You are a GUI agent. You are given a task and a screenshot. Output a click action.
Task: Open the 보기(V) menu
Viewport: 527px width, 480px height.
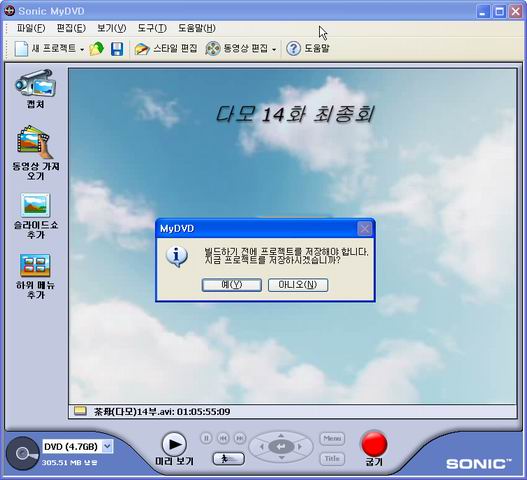112,28
